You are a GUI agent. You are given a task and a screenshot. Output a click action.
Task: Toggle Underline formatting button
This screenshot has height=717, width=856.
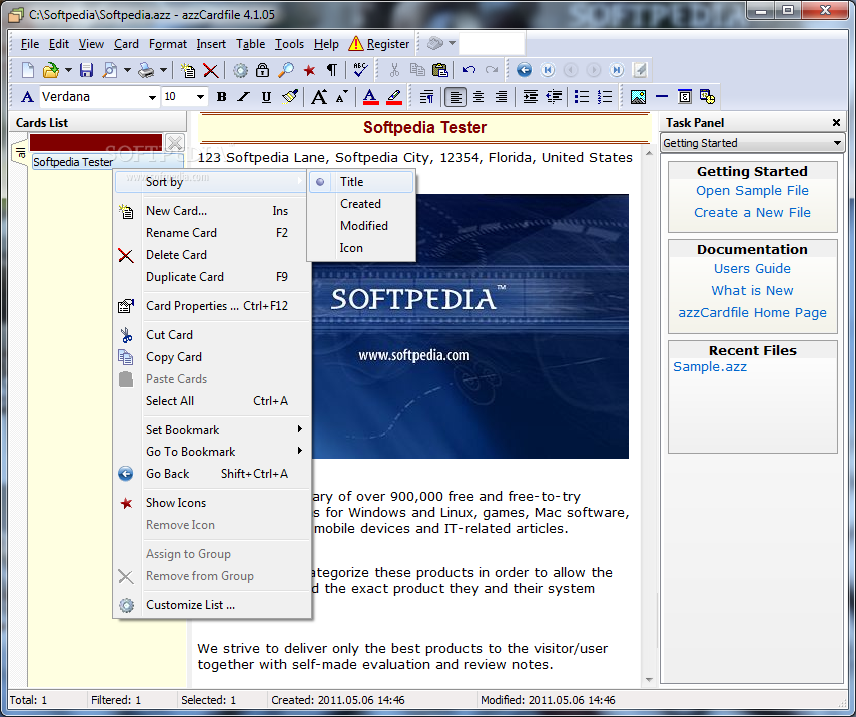266,97
